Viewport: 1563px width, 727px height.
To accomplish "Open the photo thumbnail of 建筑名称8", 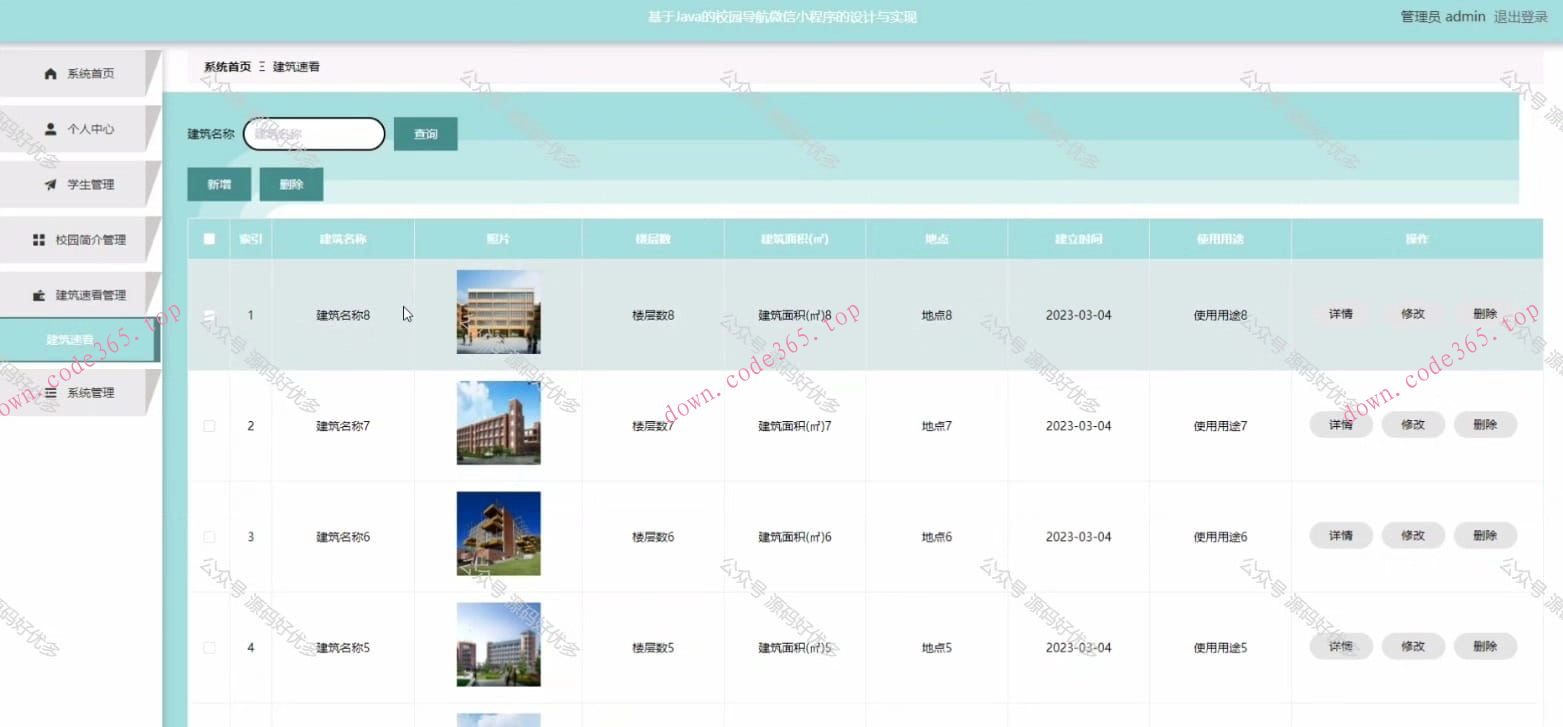I will click(498, 312).
